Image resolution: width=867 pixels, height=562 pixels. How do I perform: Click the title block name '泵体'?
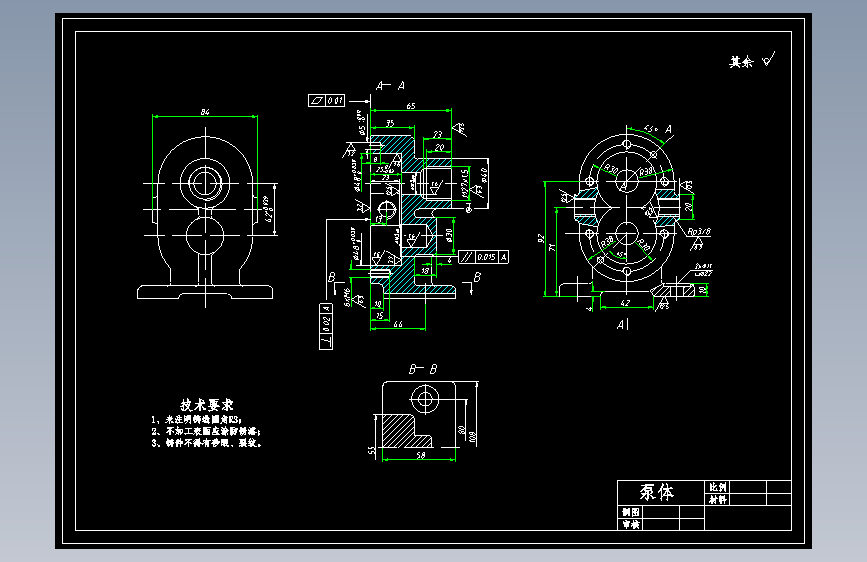pyautogui.click(x=657, y=492)
